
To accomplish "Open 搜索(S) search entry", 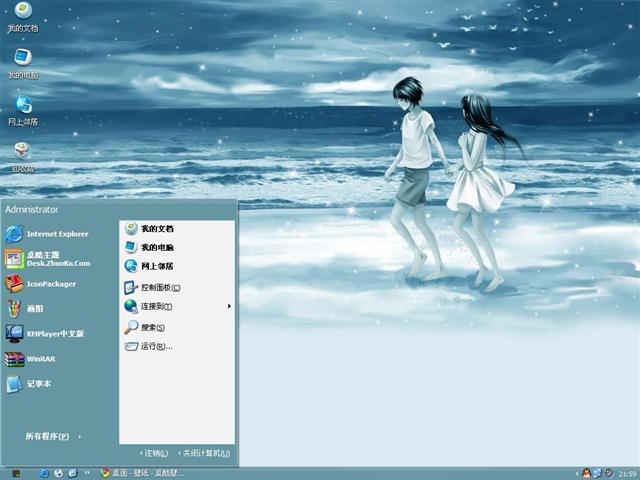I will 144,327.
